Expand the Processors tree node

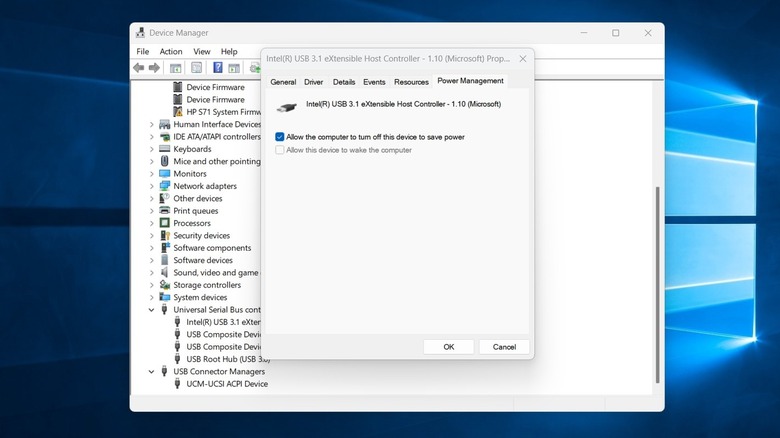click(152, 223)
